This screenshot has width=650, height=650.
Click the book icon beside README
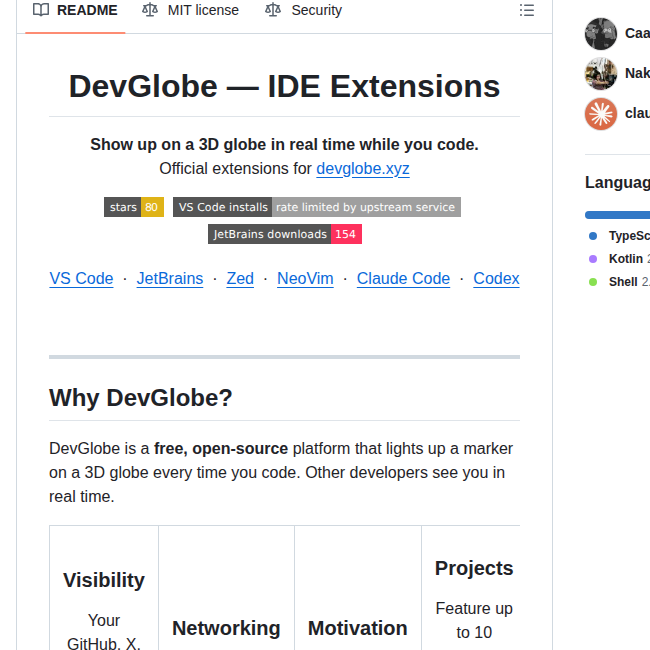click(41, 10)
